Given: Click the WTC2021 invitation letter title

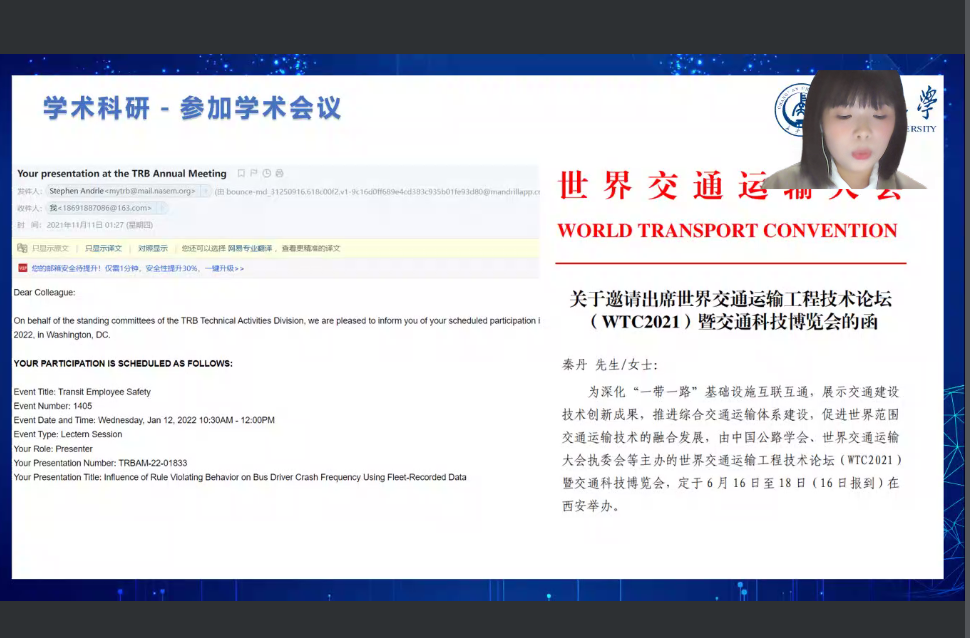Looking at the screenshot, I should pyautogui.click(x=731, y=310).
